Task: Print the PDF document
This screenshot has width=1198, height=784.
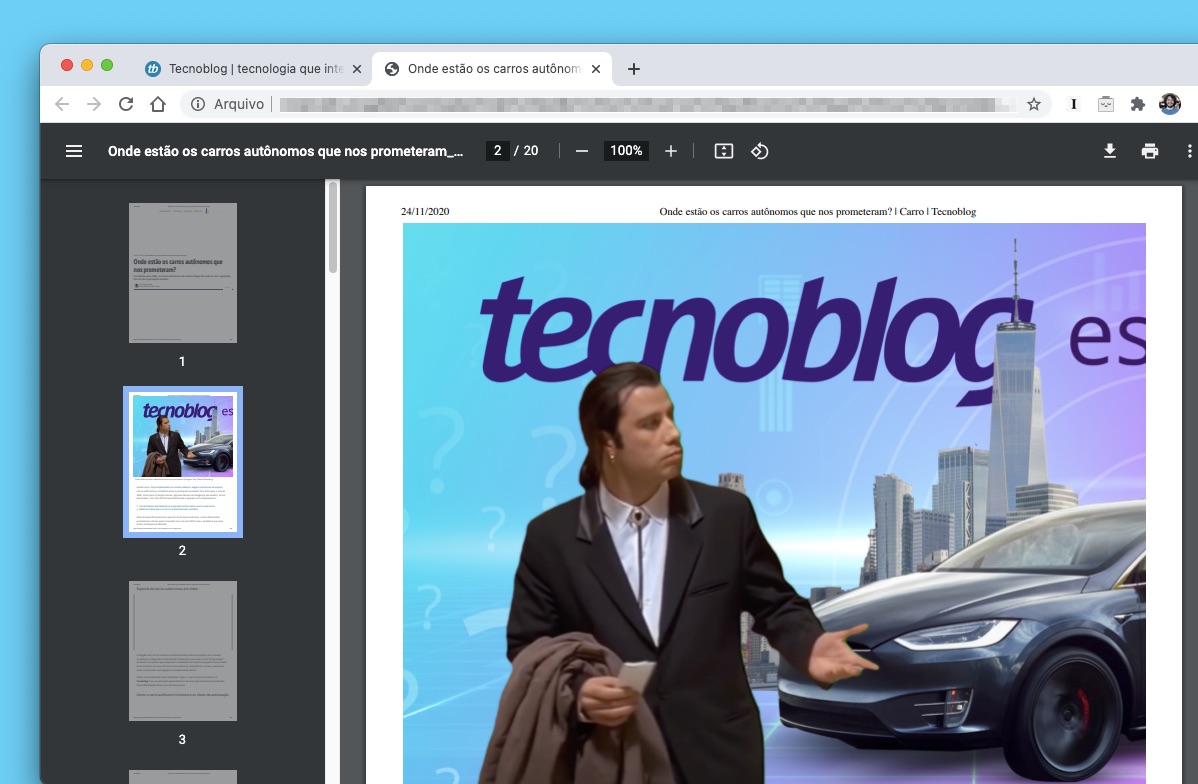Action: click(x=1150, y=151)
